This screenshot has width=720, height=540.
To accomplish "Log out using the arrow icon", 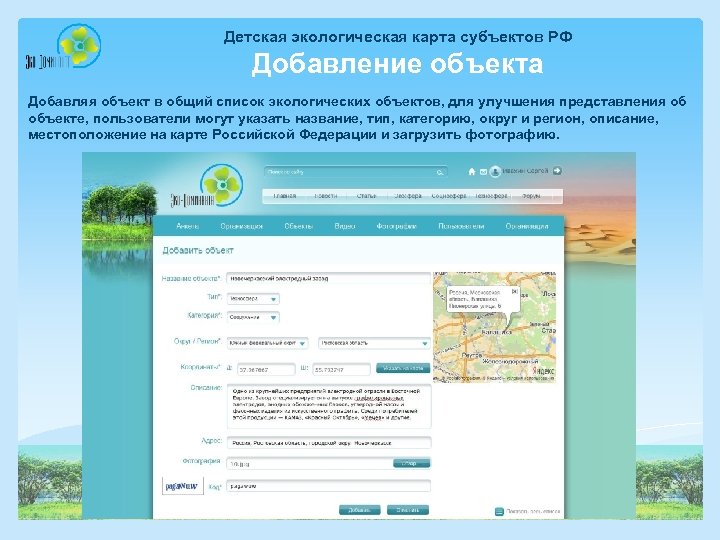I will coord(557,171).
